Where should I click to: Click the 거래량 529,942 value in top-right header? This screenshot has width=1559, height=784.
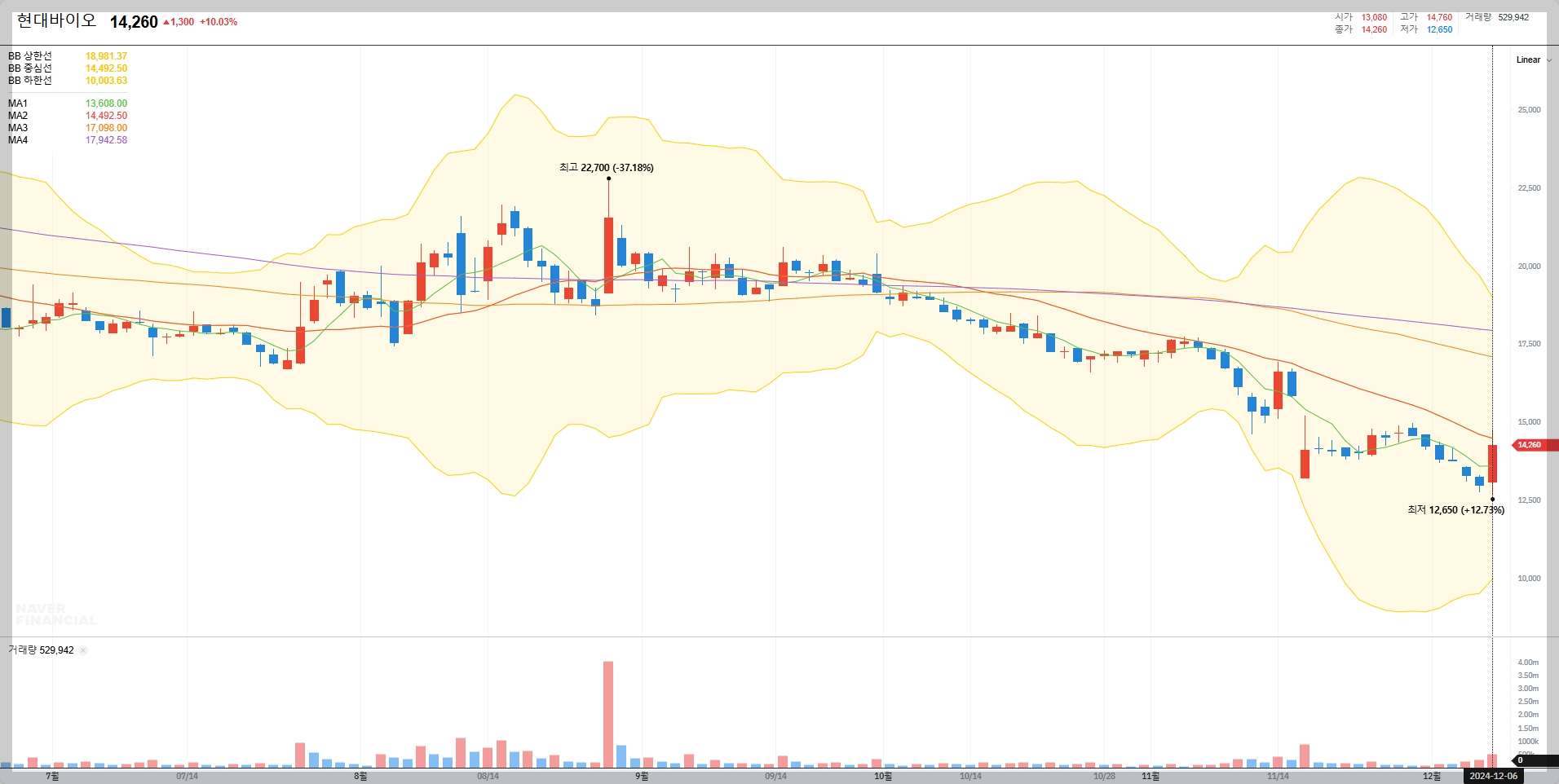pos(1513,17)
